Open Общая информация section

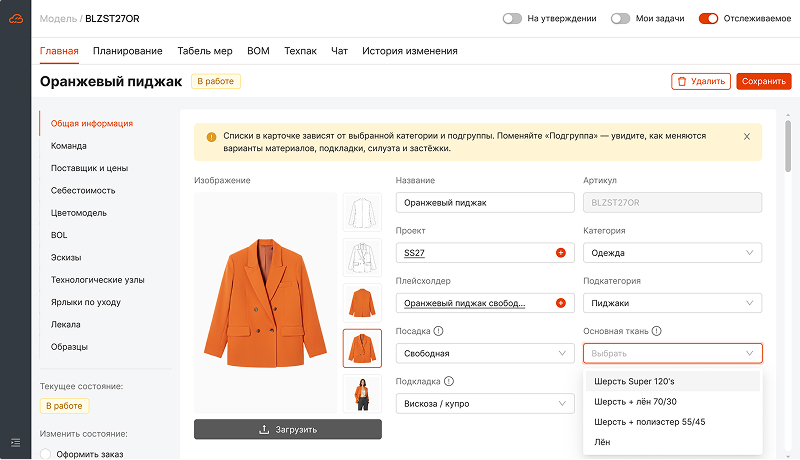[92, 123]
